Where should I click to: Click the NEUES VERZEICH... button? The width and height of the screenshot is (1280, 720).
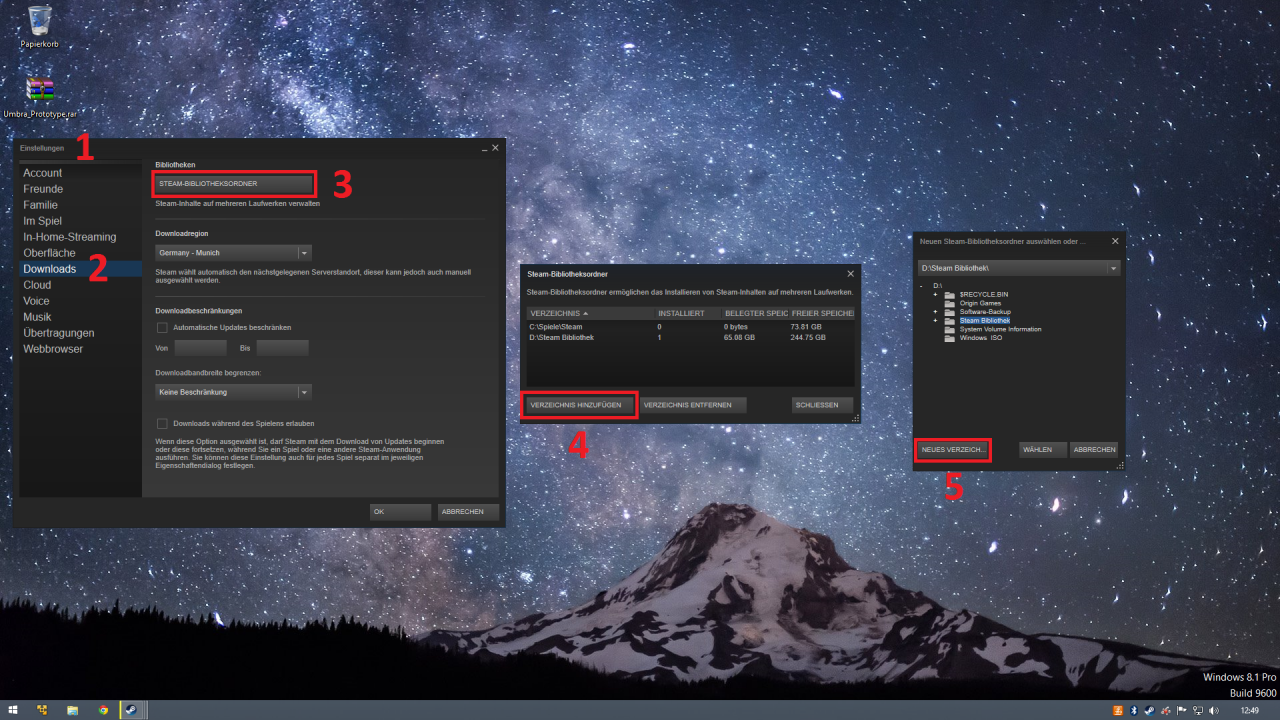[x=953, y=450]
